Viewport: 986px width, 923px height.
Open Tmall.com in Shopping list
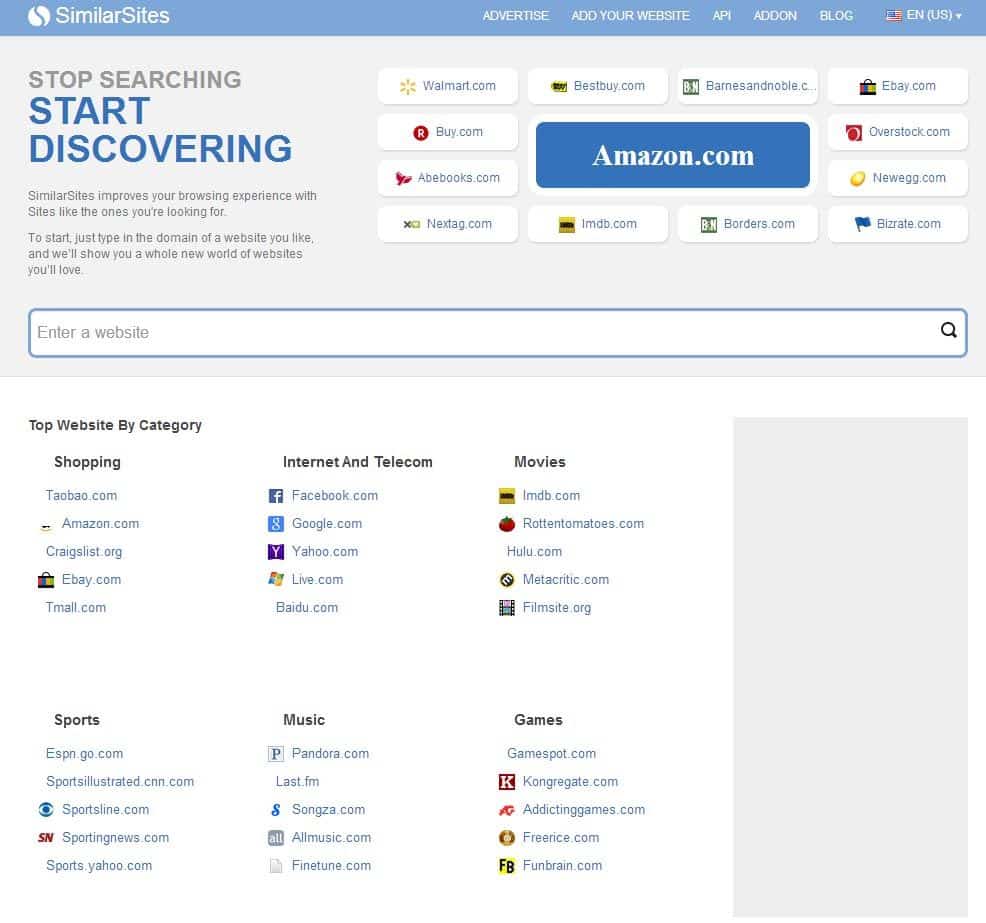[75, 608]
